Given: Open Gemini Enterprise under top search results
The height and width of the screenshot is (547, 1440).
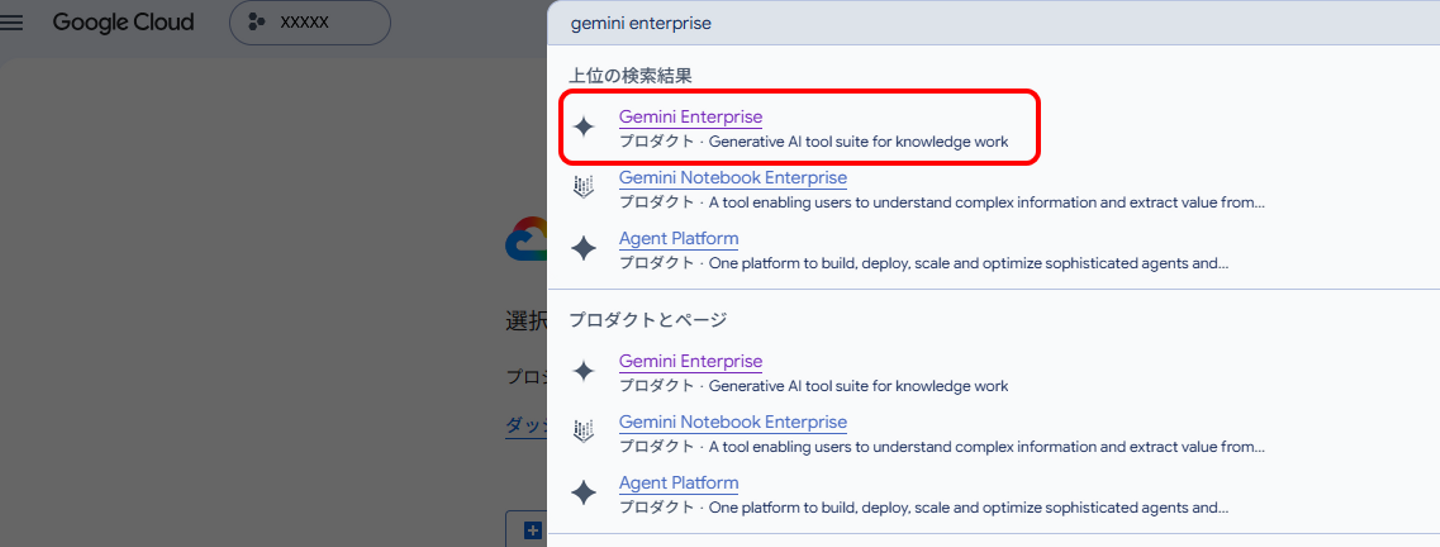Looking at the screenshot, I should (690, 117).
